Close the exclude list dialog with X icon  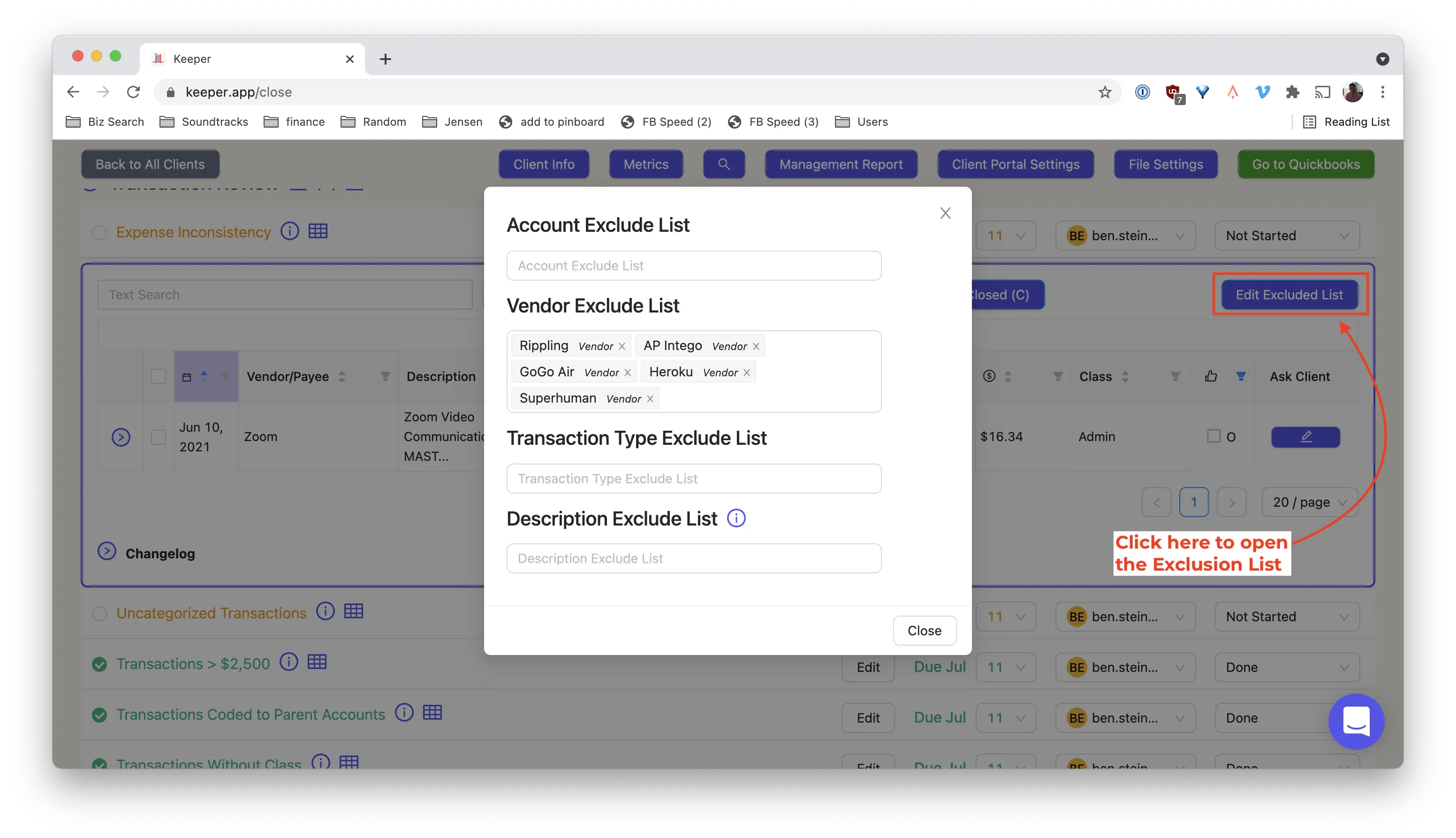pos(945,213)
